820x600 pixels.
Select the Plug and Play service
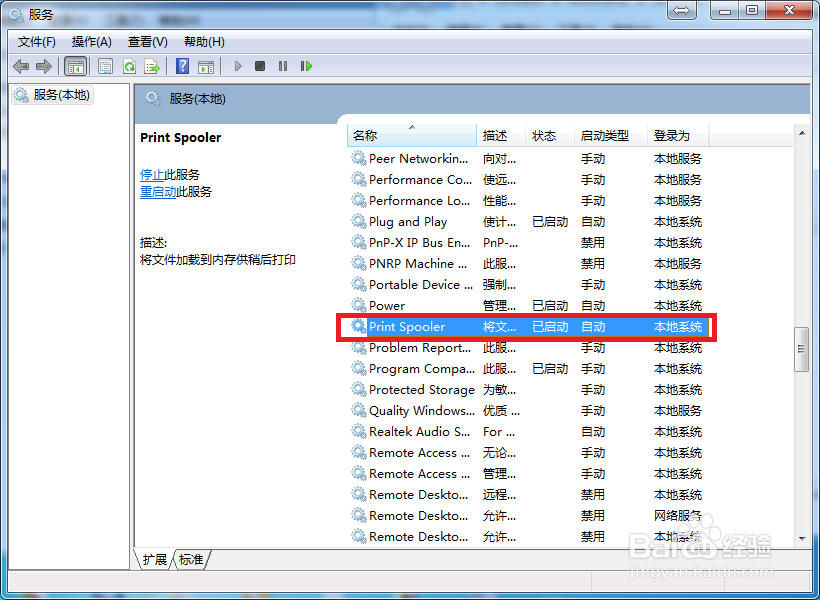(x=408, y=221)
